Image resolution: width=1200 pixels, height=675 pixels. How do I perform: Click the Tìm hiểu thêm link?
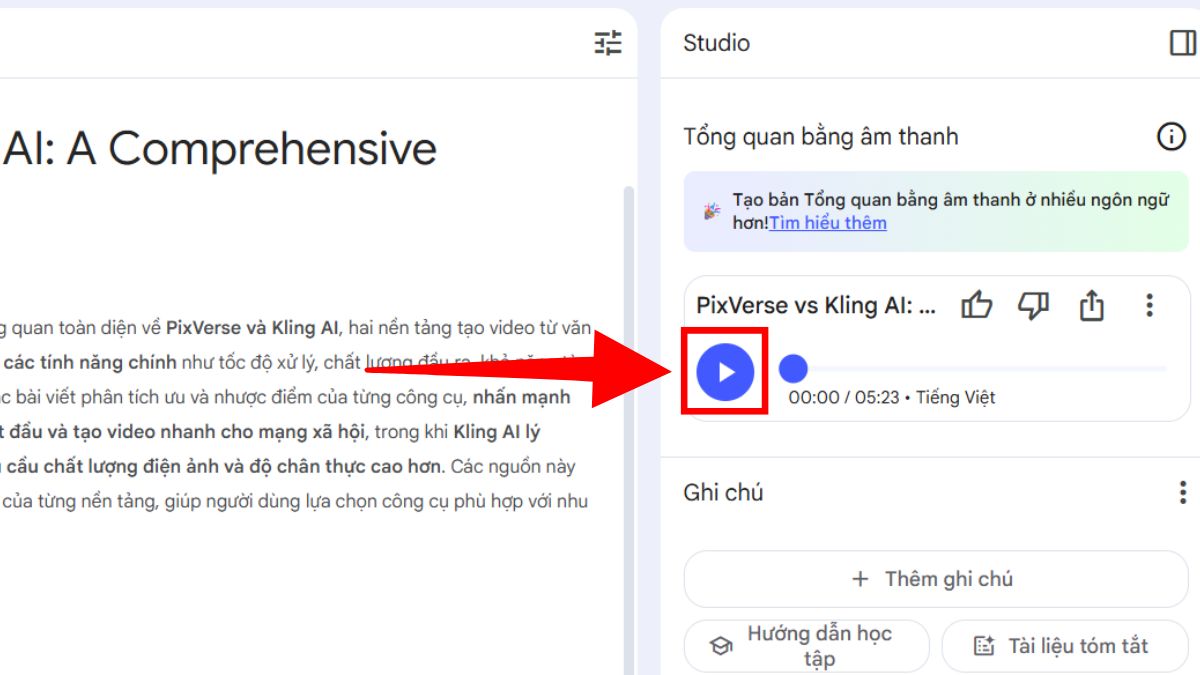coord(828,223)
